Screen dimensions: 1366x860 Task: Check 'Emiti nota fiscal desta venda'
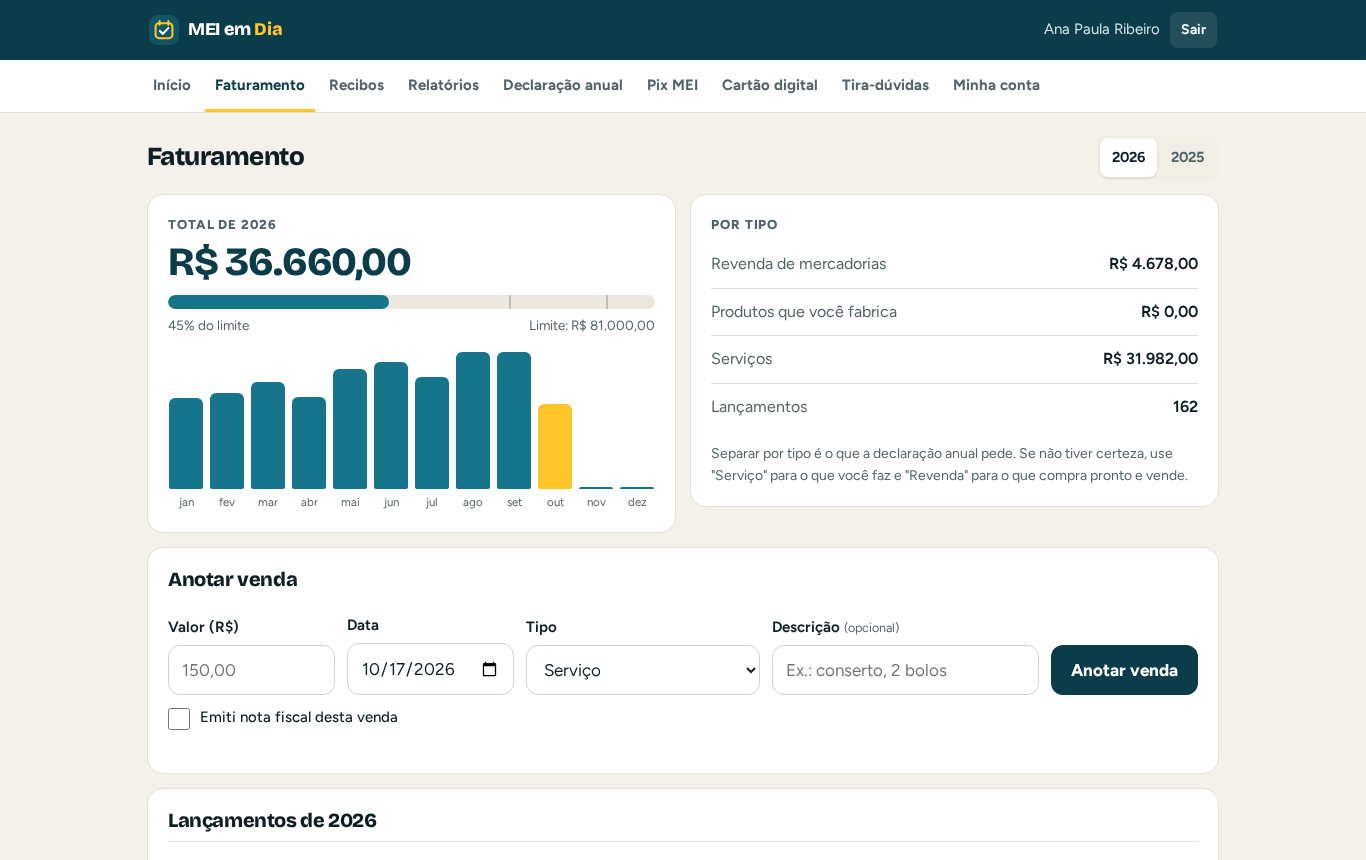tap(179, 719)
